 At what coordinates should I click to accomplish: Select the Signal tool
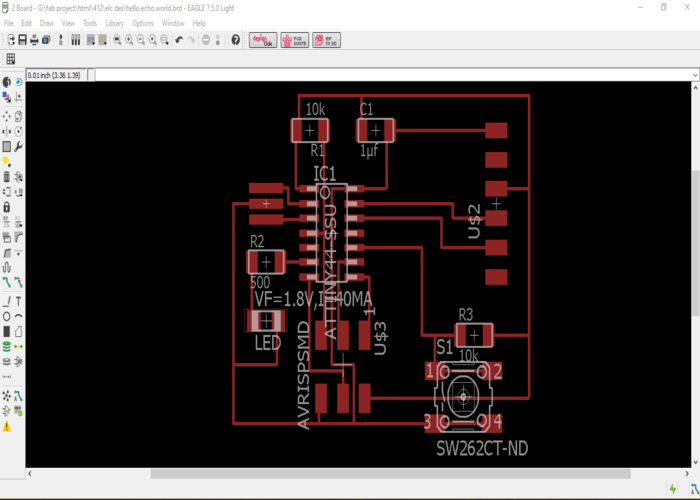pos(18,346)
